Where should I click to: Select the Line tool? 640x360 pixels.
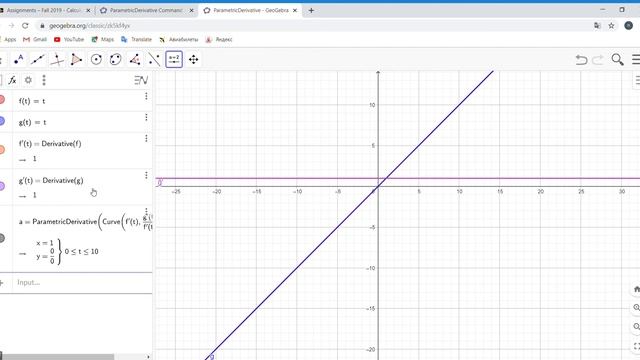38,60
